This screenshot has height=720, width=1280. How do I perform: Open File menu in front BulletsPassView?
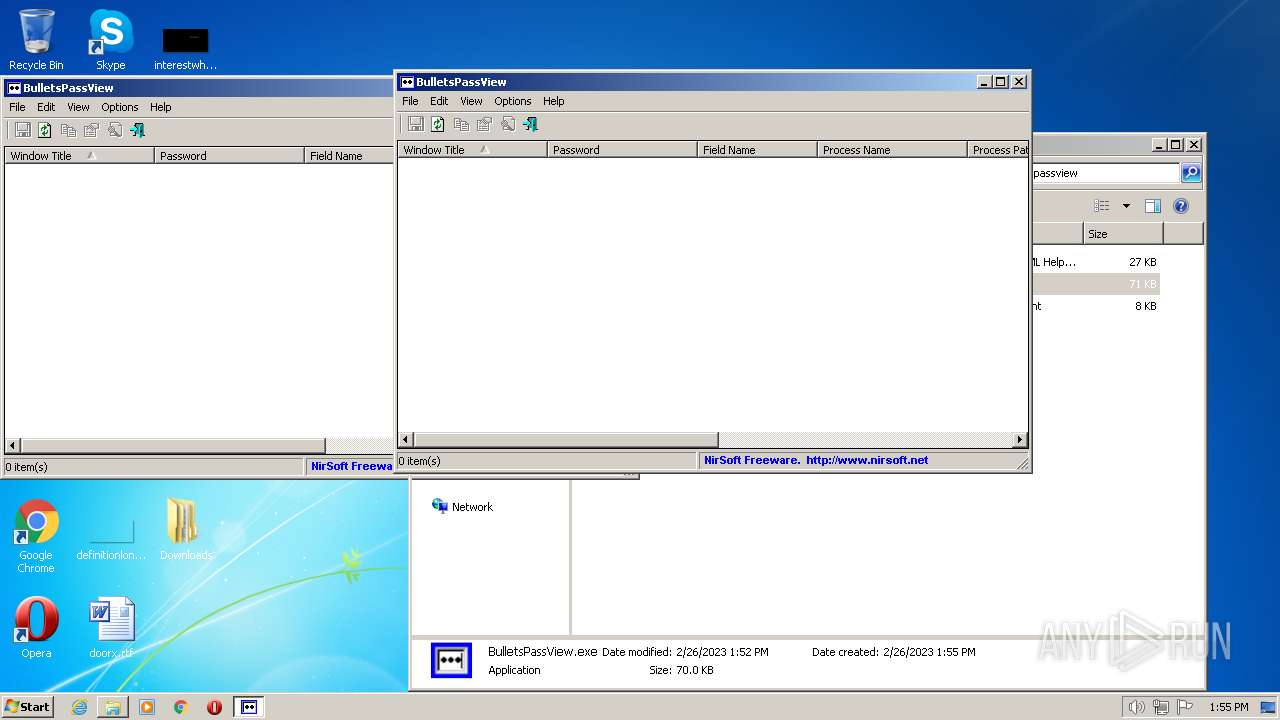tap(410, 101)
